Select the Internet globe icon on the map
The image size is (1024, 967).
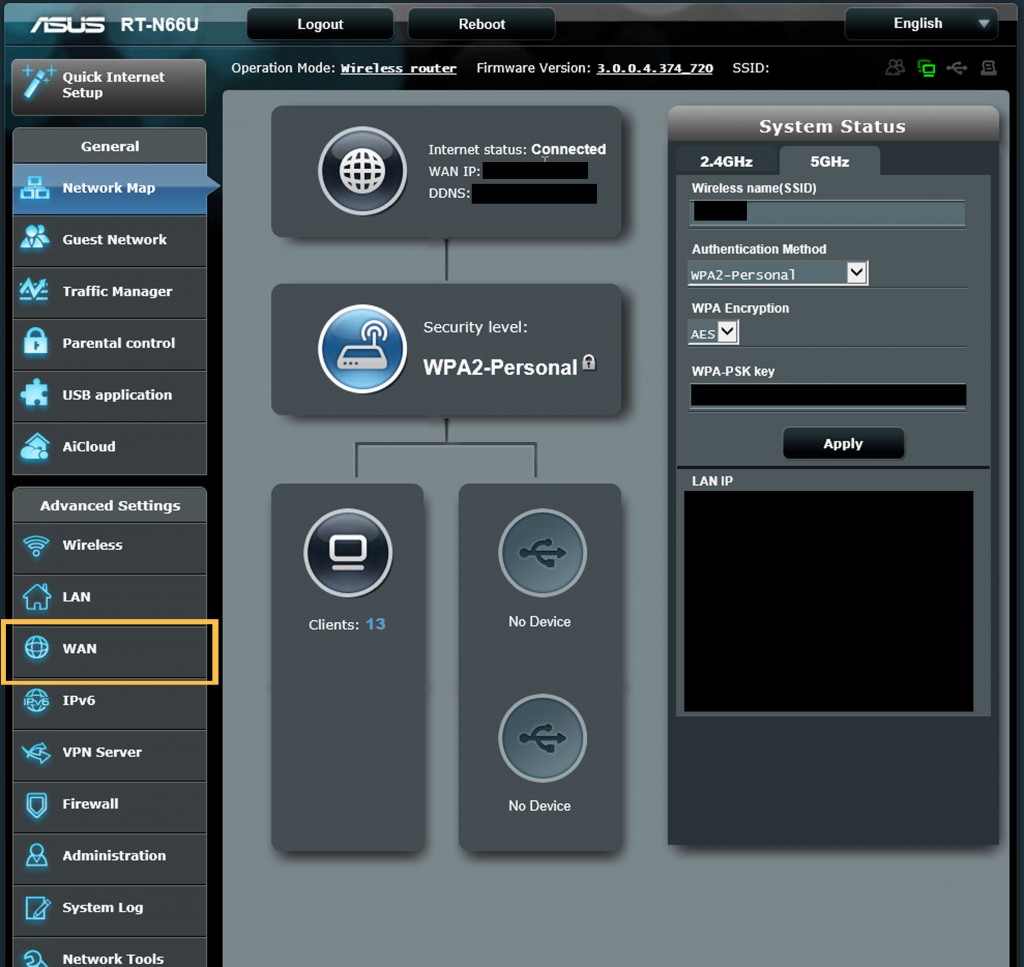tap(362, 171)
